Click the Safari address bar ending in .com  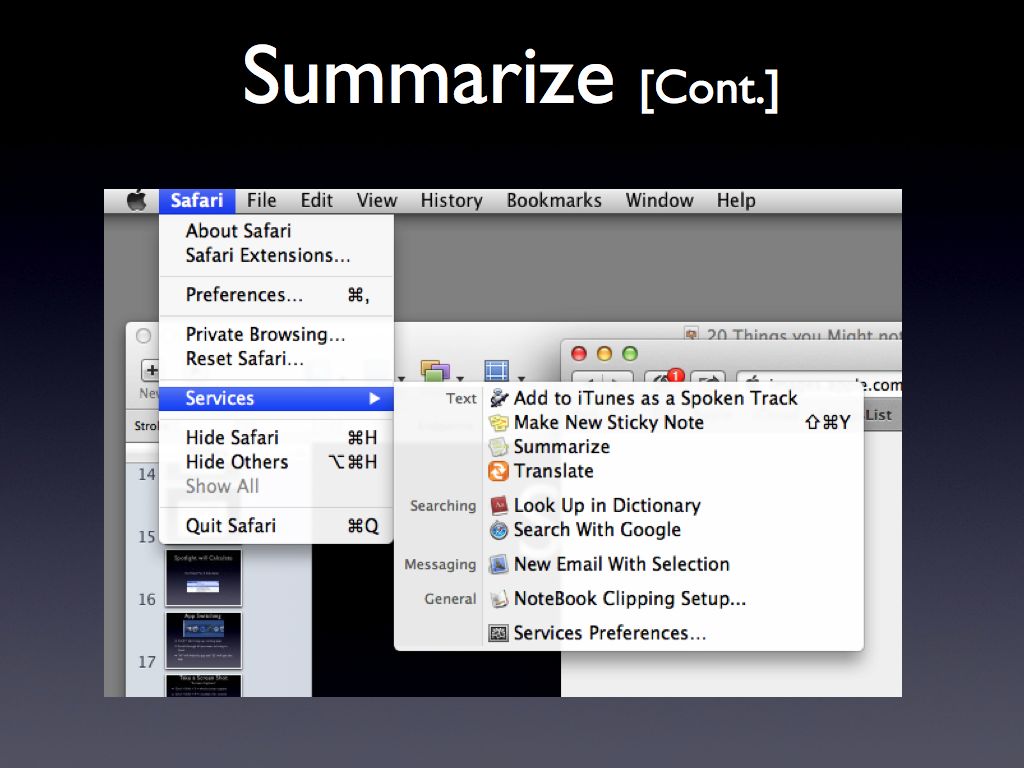tap(820, 383)
